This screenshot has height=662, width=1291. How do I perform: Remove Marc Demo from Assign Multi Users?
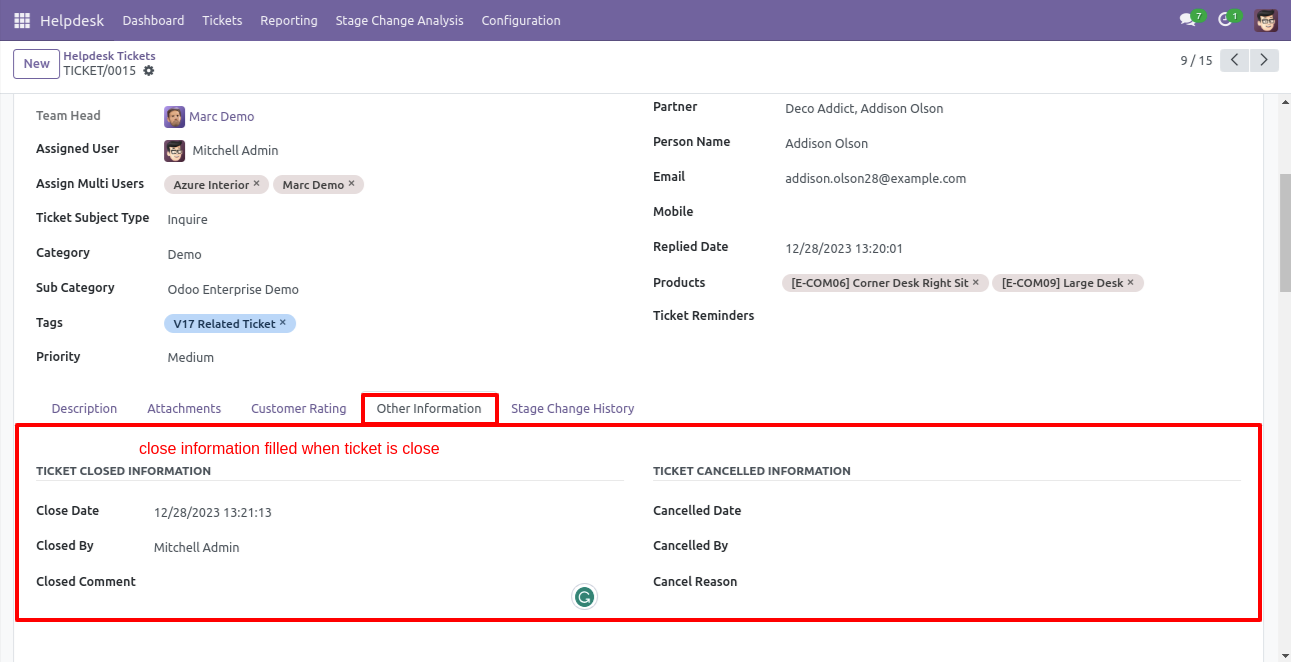click(352, 184)
